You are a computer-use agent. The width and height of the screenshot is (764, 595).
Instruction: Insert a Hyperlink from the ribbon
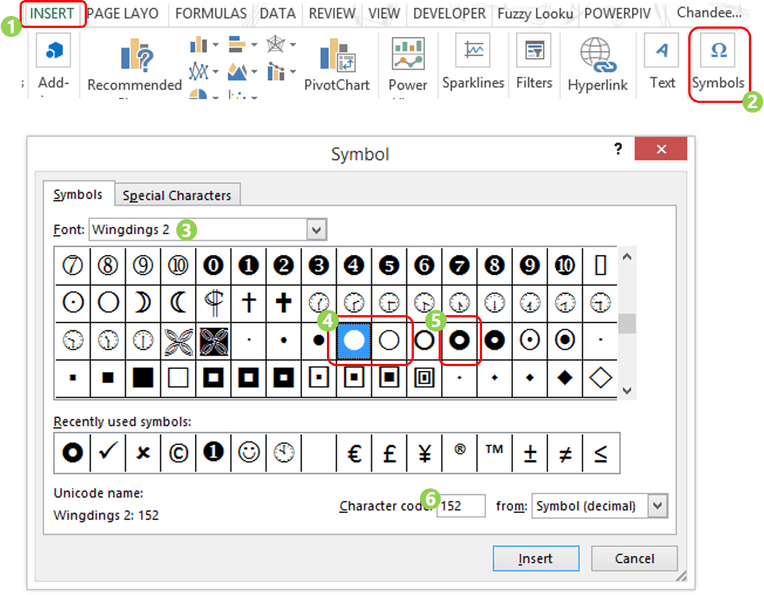point(597,64)
